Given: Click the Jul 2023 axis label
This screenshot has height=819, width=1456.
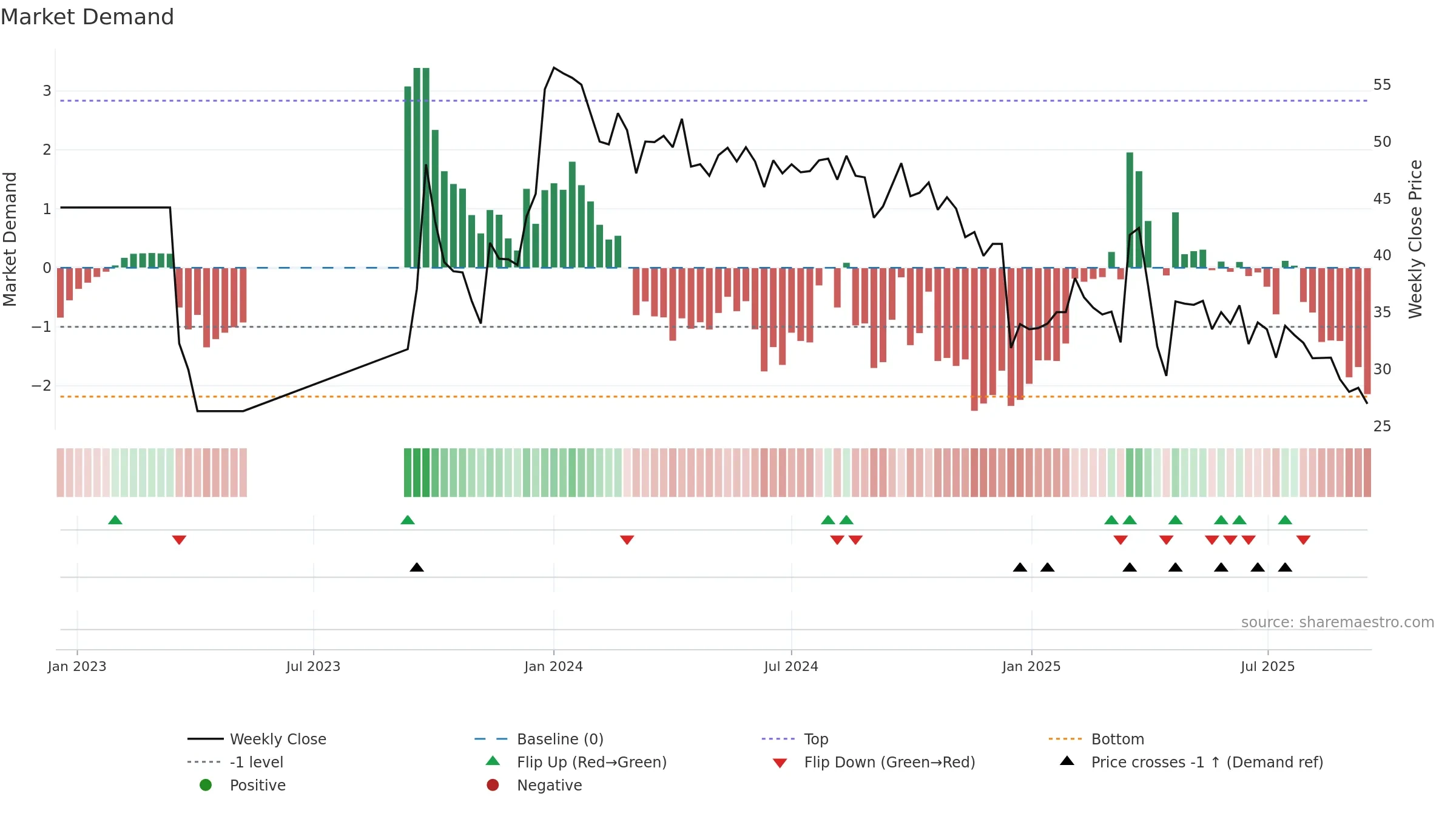Looking at the screenshot, I should click(314, 667).
